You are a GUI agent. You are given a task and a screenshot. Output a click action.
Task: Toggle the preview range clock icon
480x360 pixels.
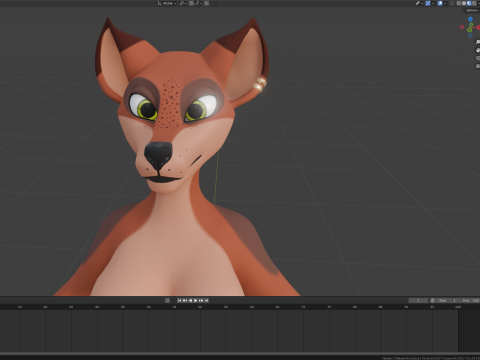432,300
